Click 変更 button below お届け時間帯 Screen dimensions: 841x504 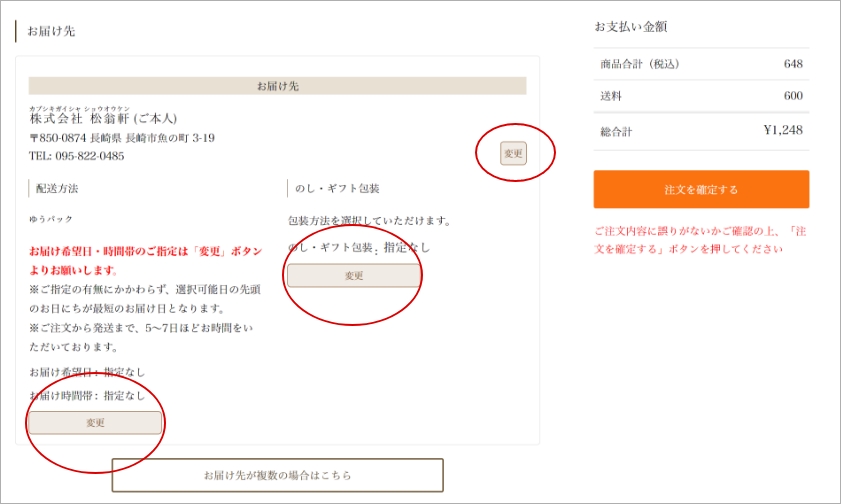pyautogui.click(x=95, y=423)
